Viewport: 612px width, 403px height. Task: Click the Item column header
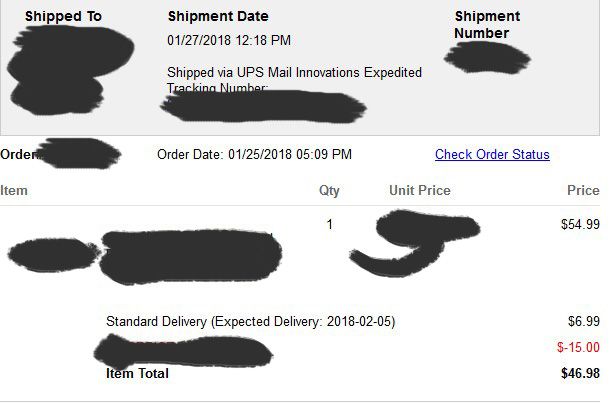(14, 190)
